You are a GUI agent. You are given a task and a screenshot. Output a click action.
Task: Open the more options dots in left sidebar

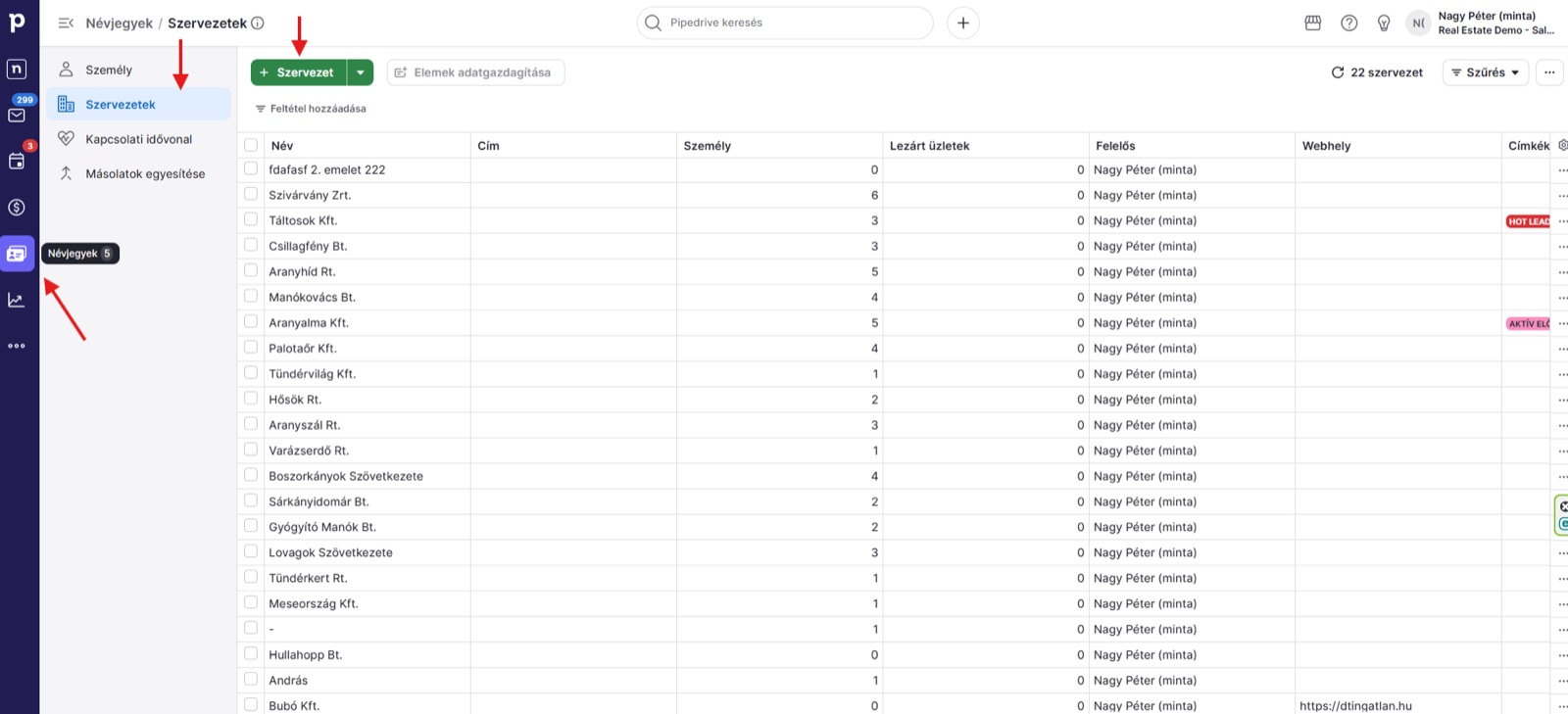[17, 346]
